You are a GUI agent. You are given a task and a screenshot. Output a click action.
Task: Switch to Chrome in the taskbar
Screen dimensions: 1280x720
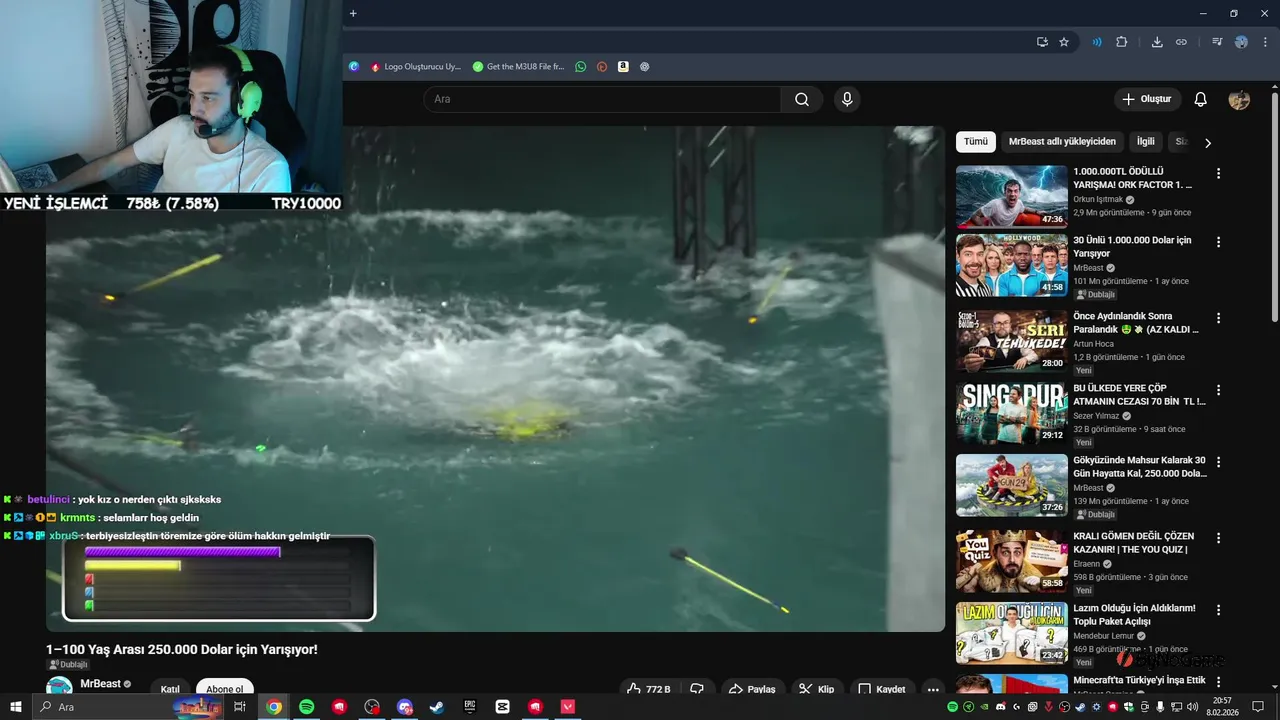[x=274, y=707]
